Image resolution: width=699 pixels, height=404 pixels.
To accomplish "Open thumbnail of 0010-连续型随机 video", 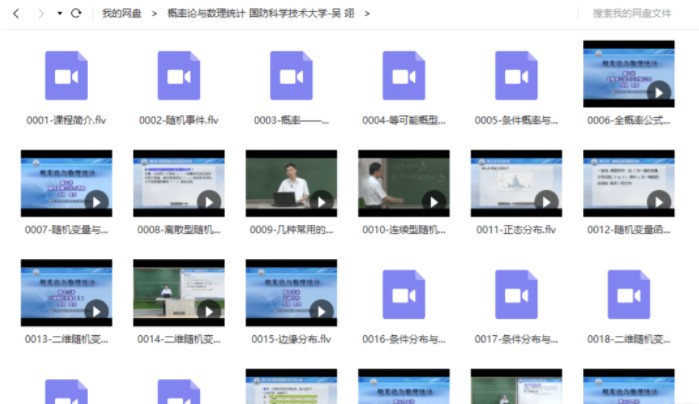I will click(x=404, y=183).
